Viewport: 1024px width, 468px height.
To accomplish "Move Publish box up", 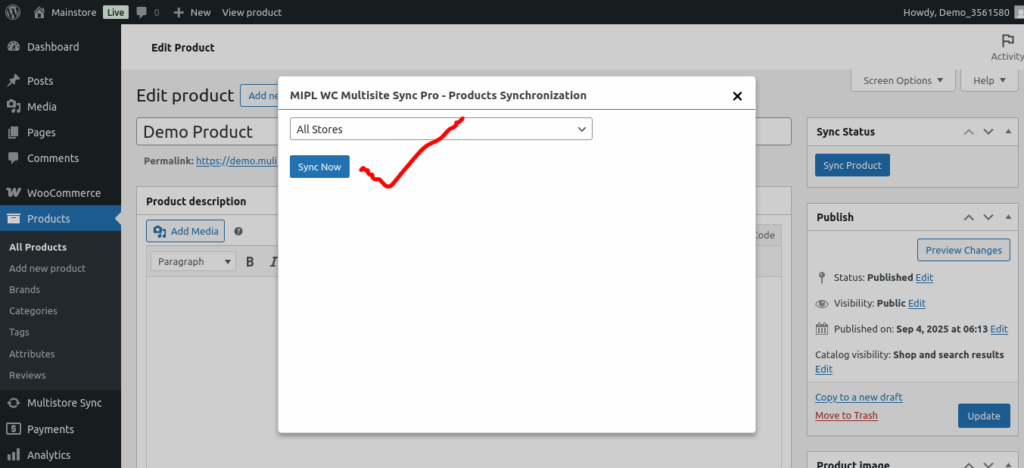I will coord(969,217).
